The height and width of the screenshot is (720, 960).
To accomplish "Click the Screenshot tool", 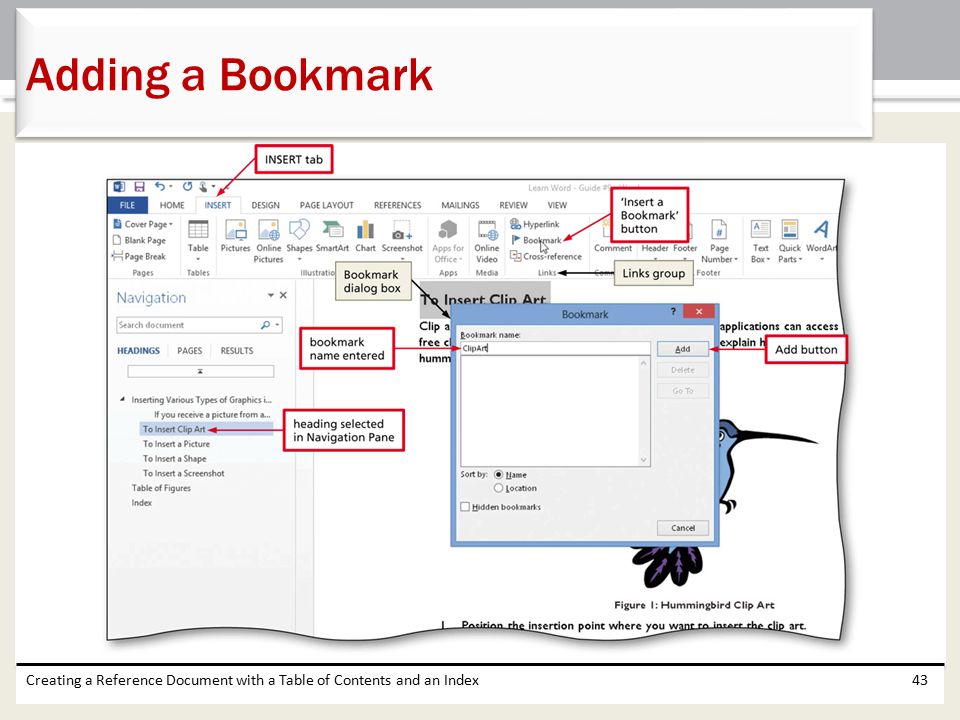I will coord(402,239).
